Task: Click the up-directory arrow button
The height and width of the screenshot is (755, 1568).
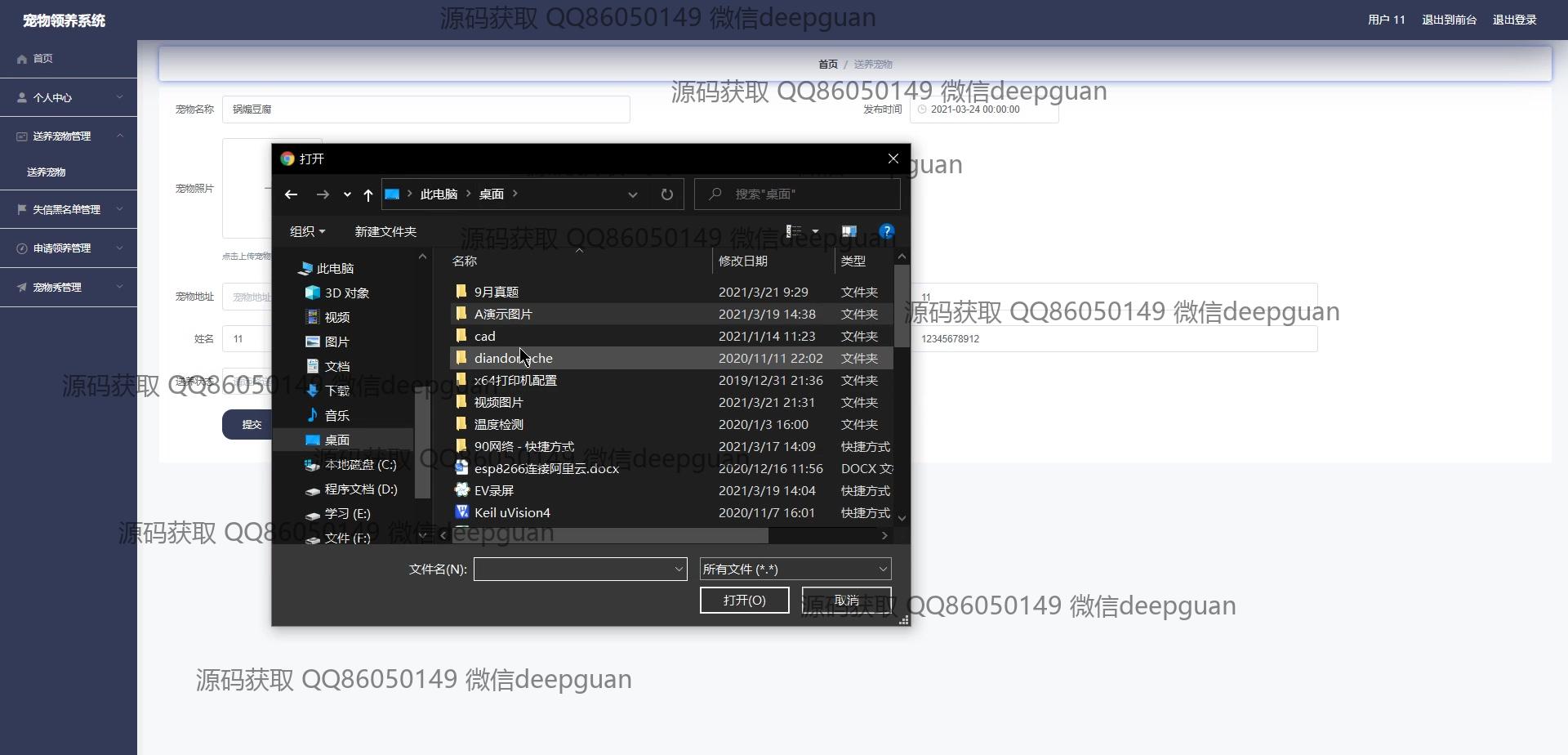Action: 367,194
